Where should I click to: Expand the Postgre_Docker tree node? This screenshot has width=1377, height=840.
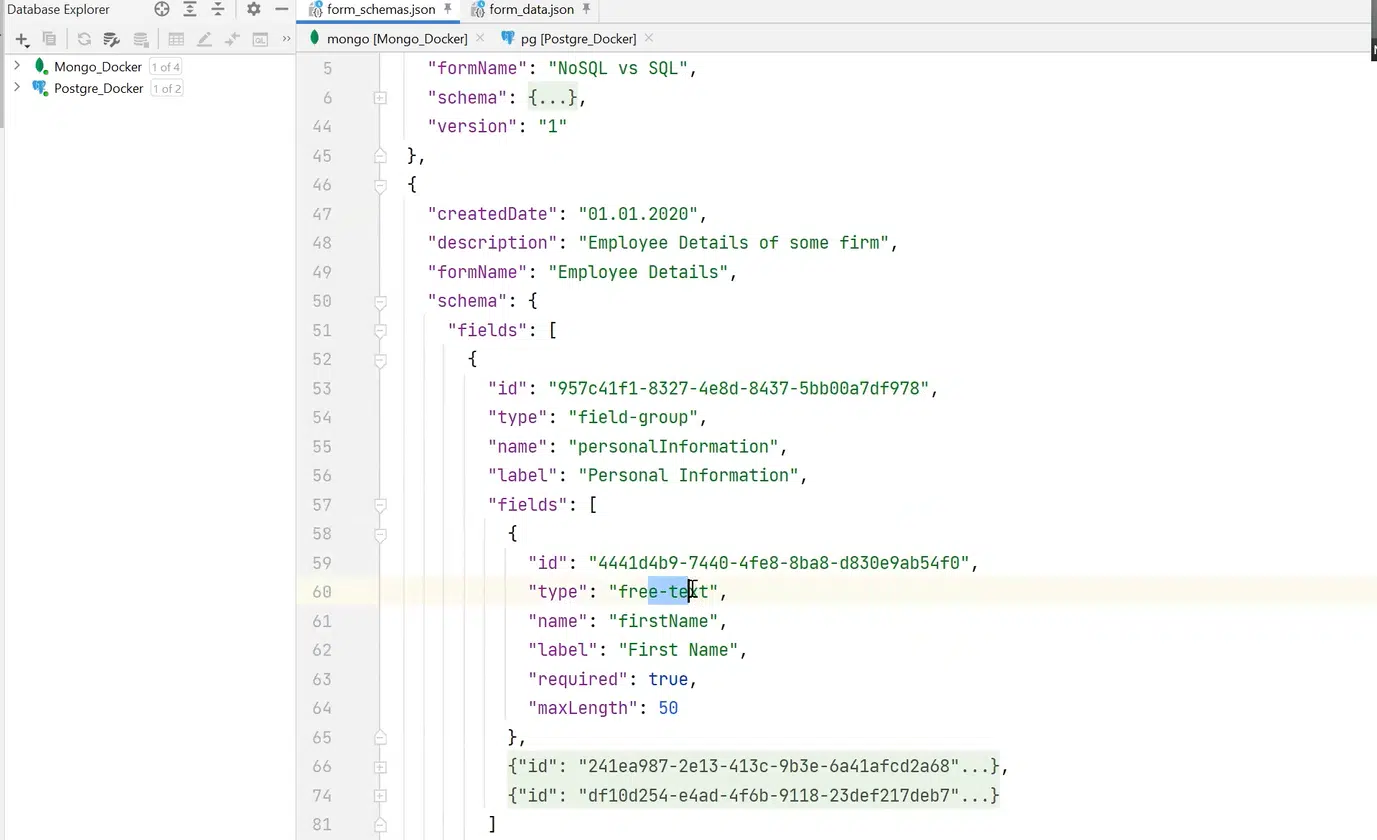pos(17,88)
